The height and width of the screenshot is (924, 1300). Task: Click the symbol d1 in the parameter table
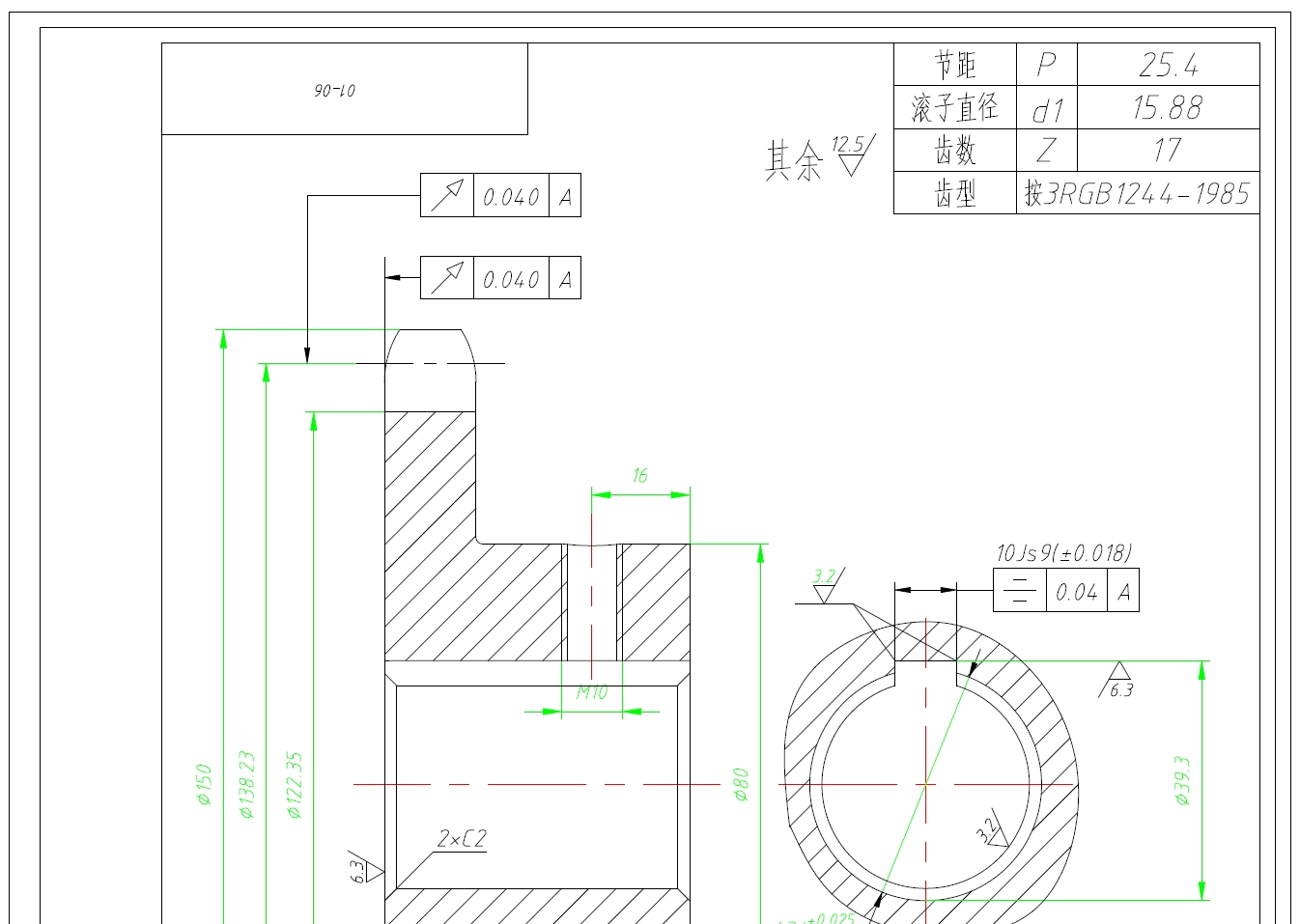(x=1047, y=110)
